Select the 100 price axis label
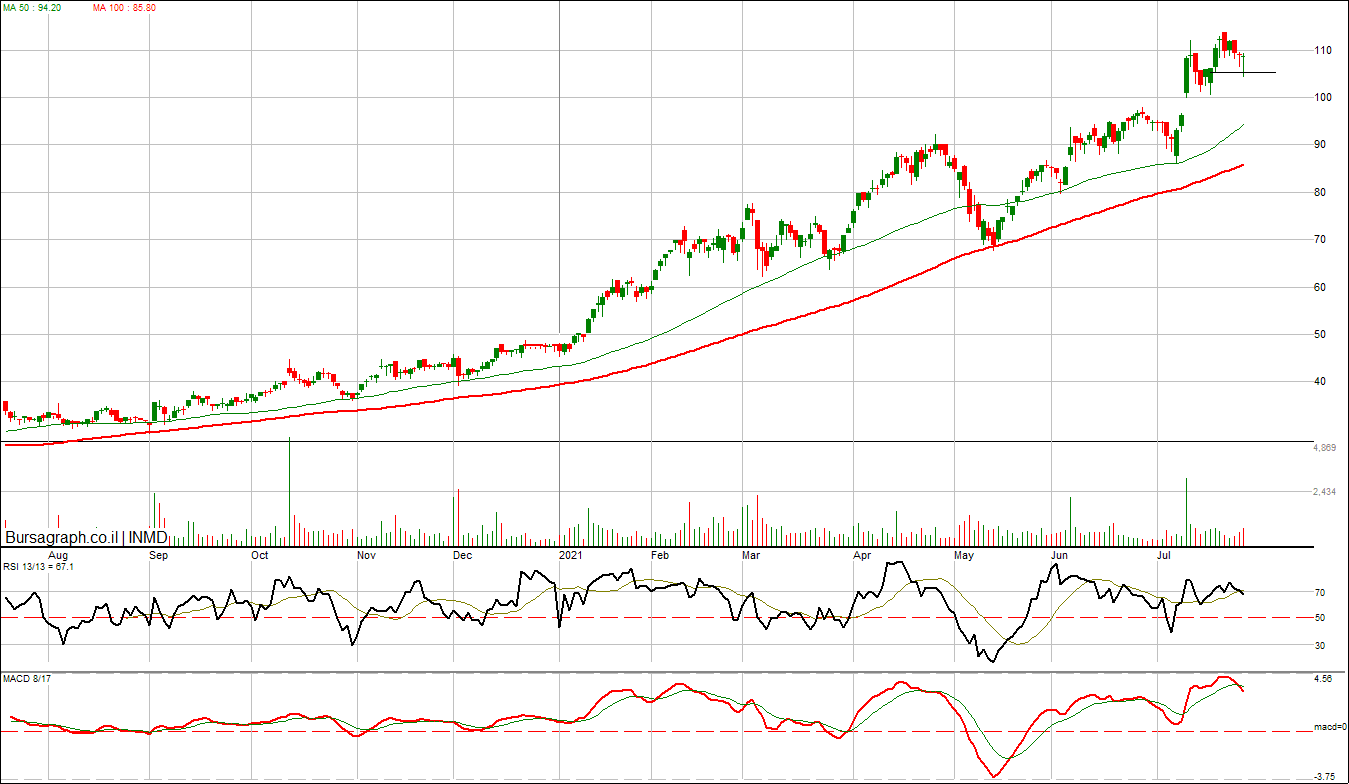Screen dimensions: 1349x784 [1322, 97]
